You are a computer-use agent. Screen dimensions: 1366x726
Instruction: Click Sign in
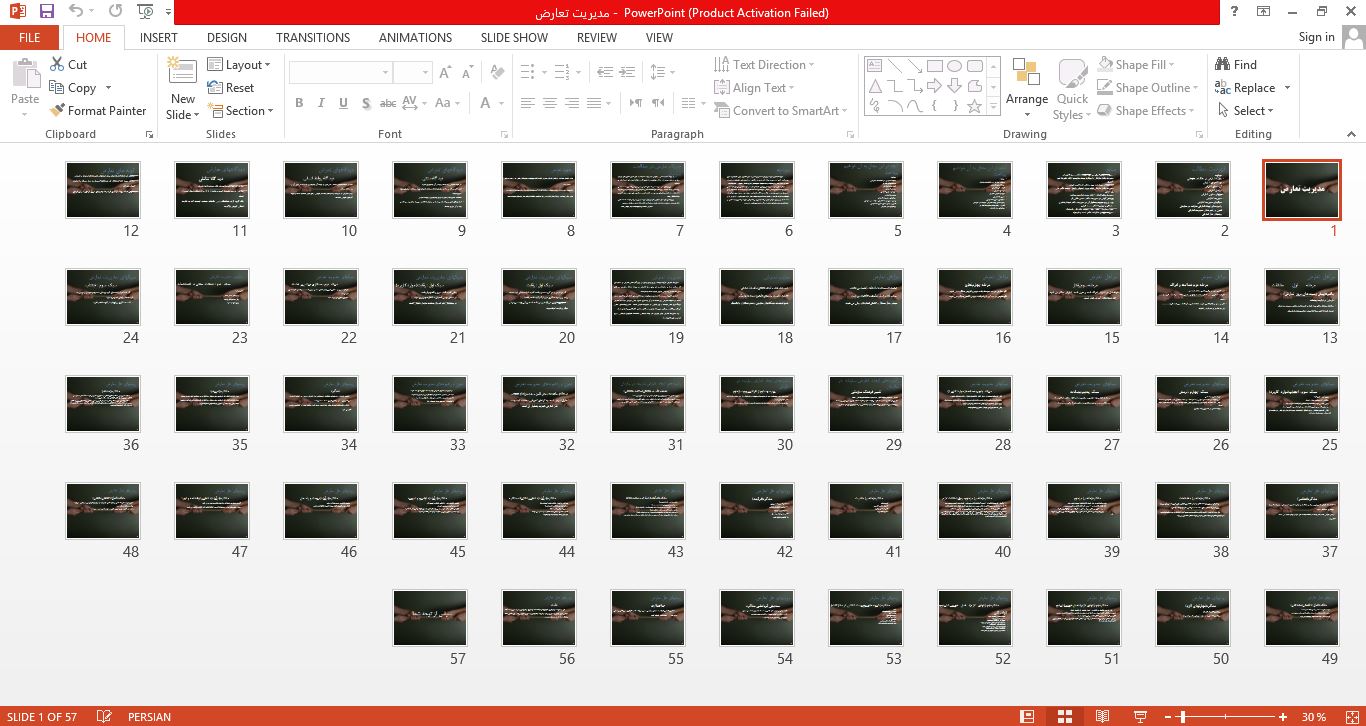pos(1316,37)
